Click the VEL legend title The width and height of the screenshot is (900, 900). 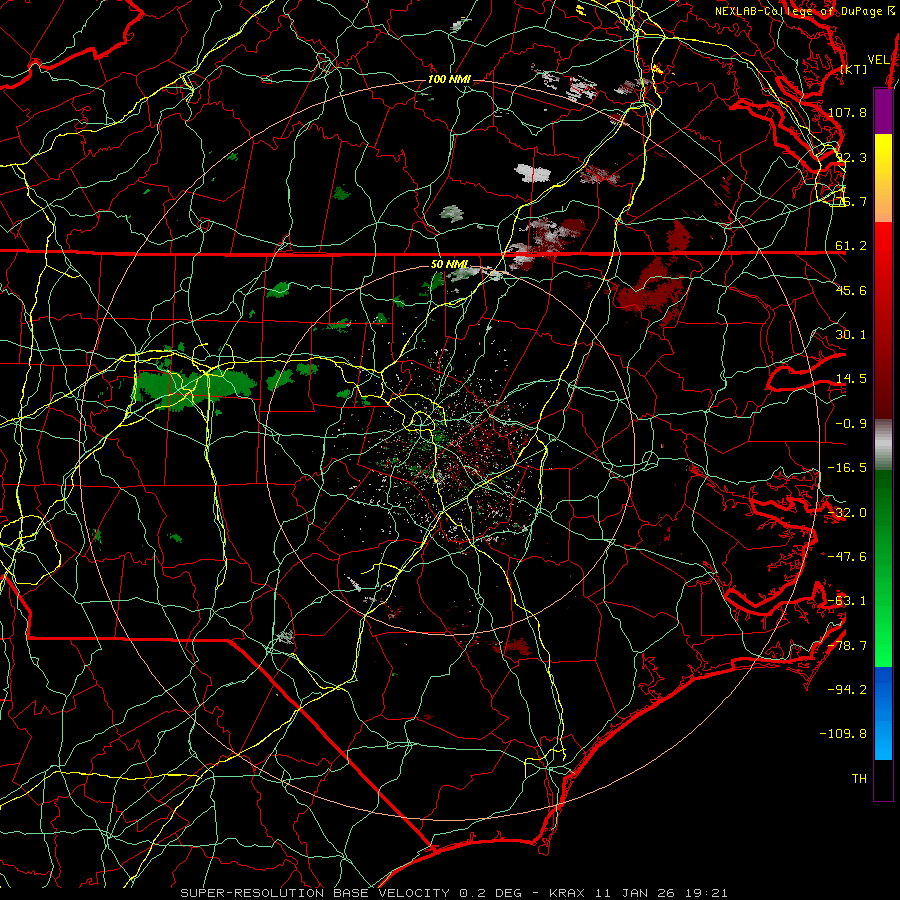click(878, 60)
